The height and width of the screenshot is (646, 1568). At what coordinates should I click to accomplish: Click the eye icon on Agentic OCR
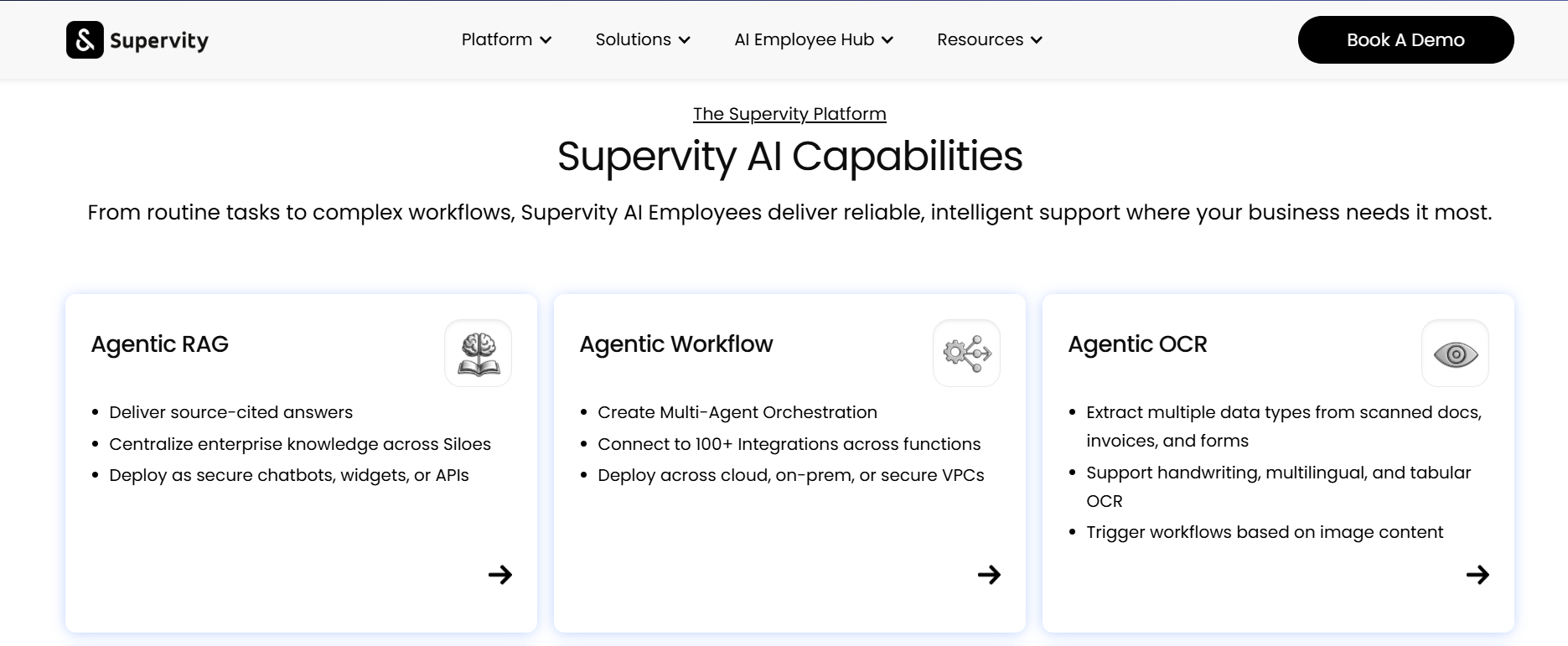(x=1455, y=354)
